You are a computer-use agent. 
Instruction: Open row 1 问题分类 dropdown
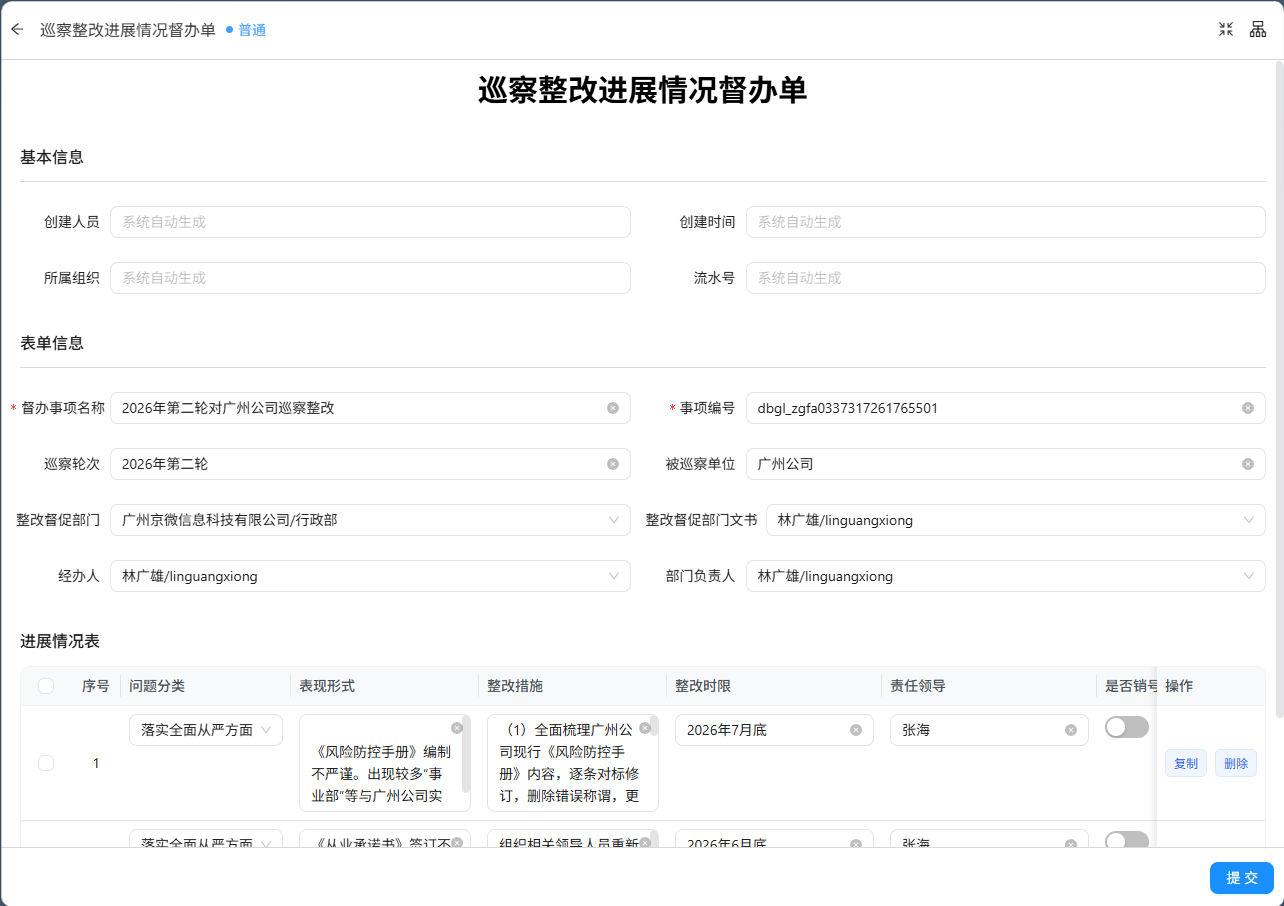(206, 730)
